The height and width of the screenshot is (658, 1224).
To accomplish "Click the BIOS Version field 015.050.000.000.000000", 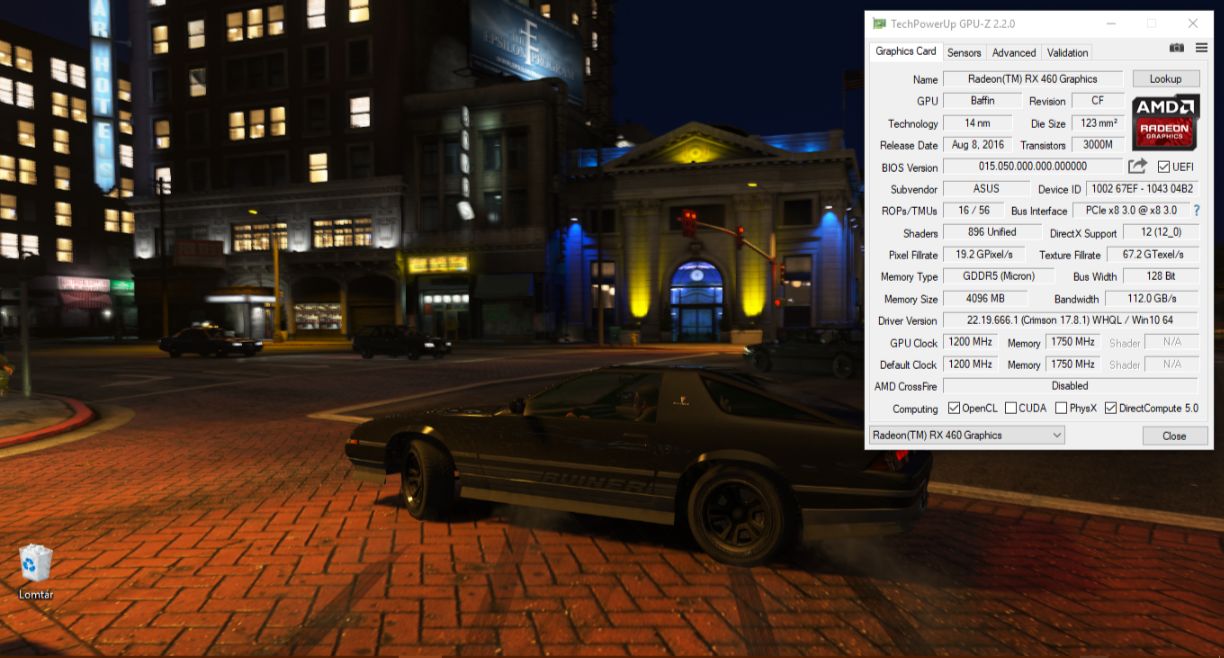I will 1033,167.
